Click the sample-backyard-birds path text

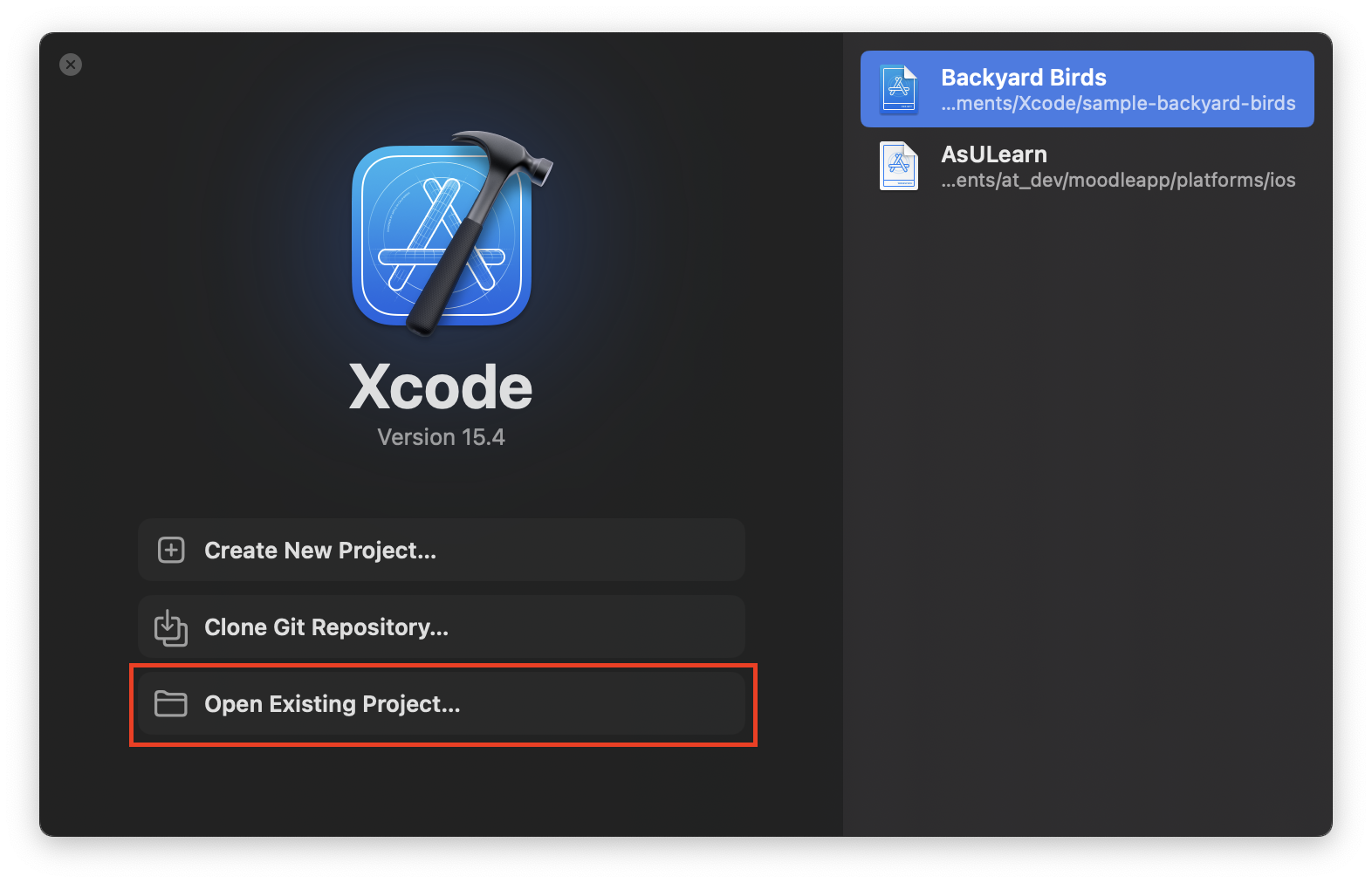(x=1118, y=104)
